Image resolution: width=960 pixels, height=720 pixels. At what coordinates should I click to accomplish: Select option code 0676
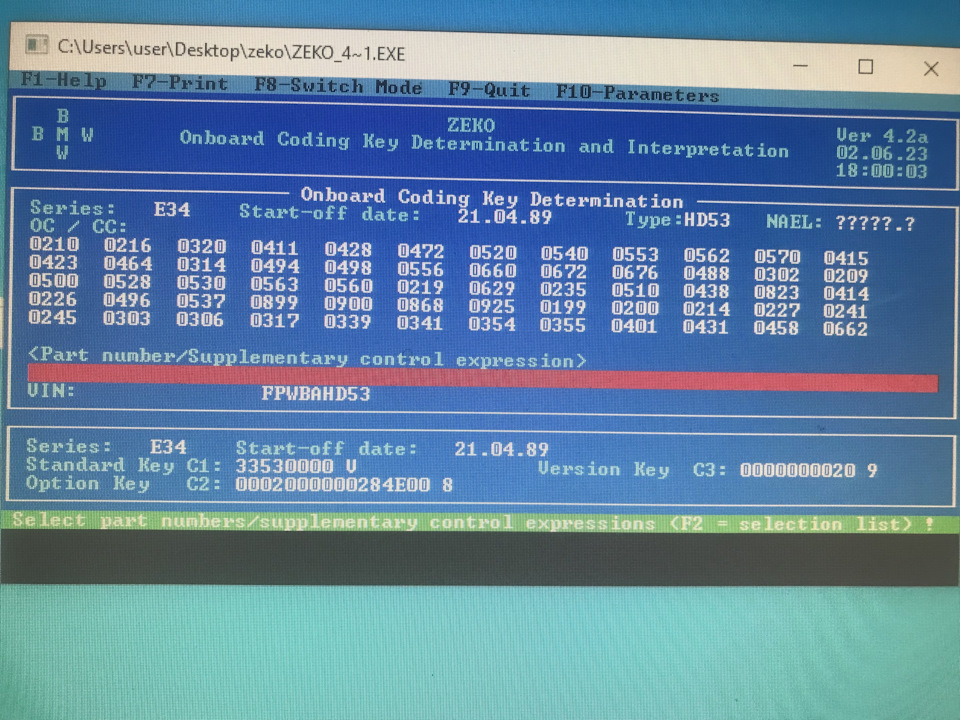click(636, 273)
